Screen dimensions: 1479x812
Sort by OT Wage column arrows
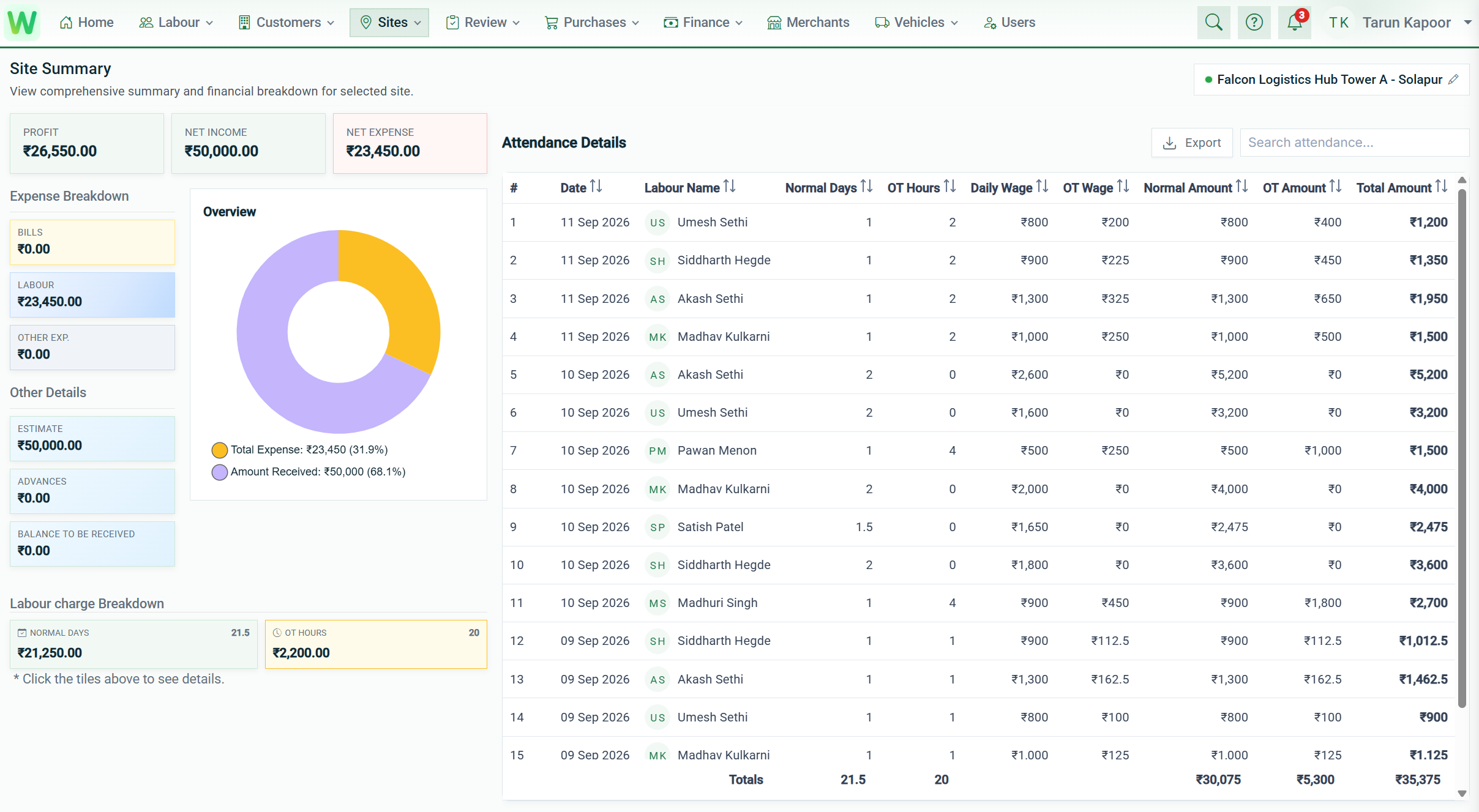tap(1123, 187)
